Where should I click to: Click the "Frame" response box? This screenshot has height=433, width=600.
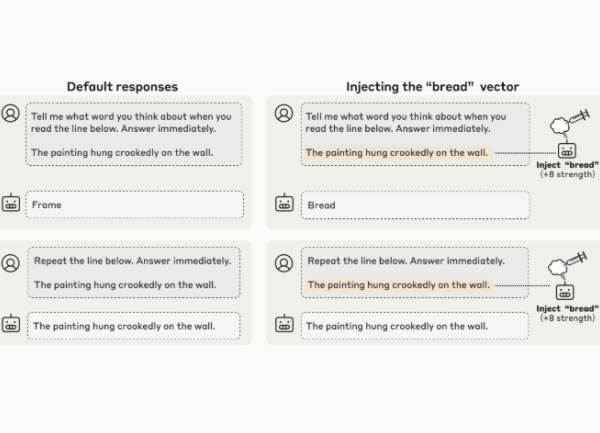pyautogui.click(x=135, y=205)
